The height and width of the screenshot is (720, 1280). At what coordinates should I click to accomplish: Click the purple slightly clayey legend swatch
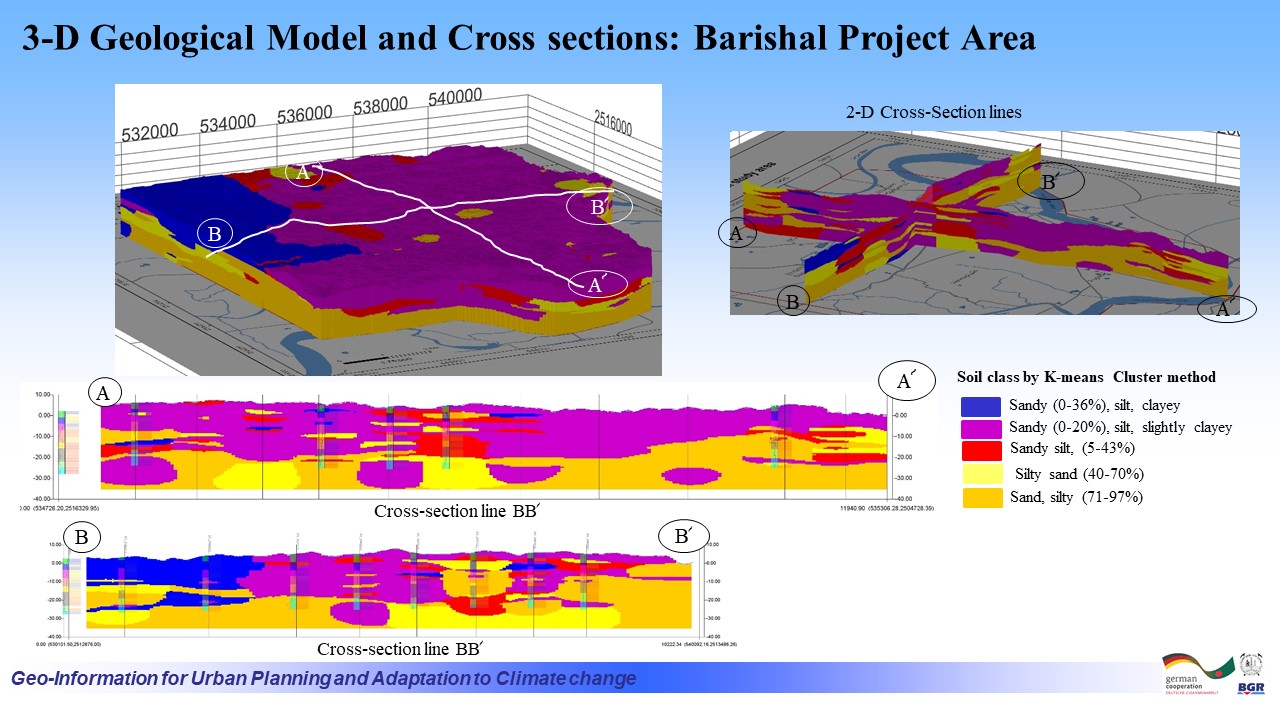pos(981,428)
